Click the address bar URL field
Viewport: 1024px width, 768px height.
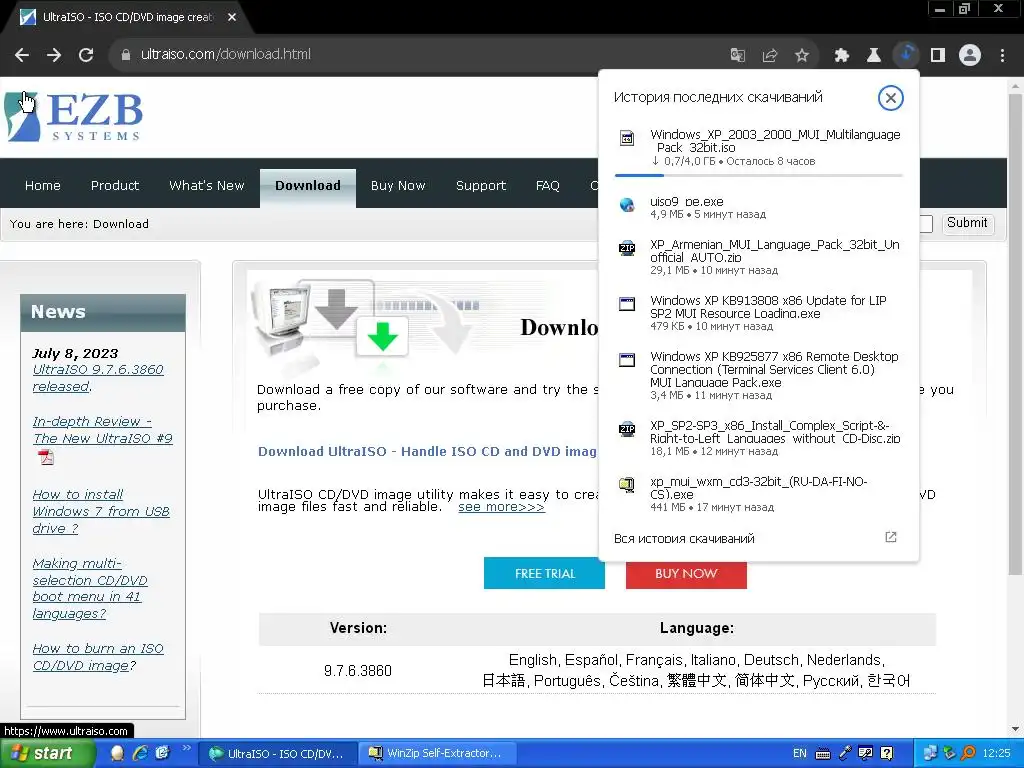(x=418, y=55)
